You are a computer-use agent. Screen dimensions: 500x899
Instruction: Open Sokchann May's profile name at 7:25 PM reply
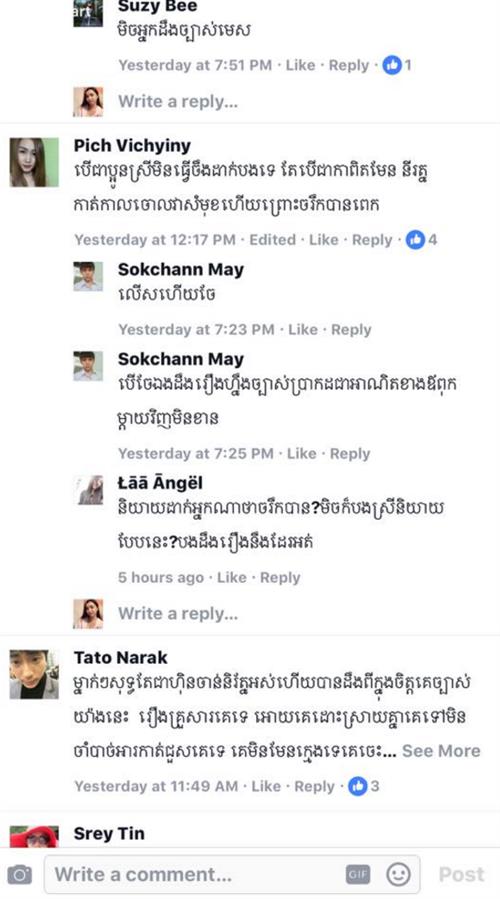[181, 359]
